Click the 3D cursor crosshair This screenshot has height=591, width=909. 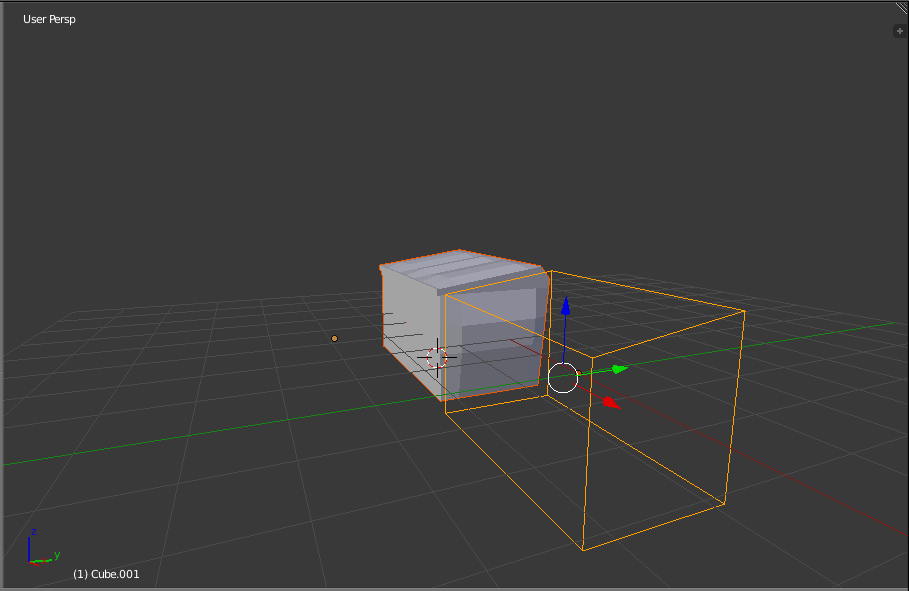[437, 358]
